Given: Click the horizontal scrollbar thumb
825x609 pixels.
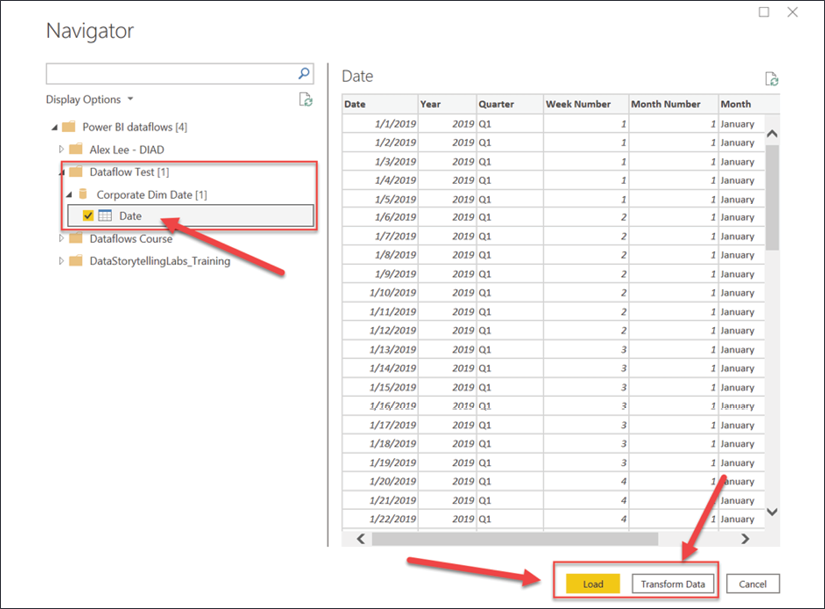Looking at the screenshot, I should (x=515, y=538).
